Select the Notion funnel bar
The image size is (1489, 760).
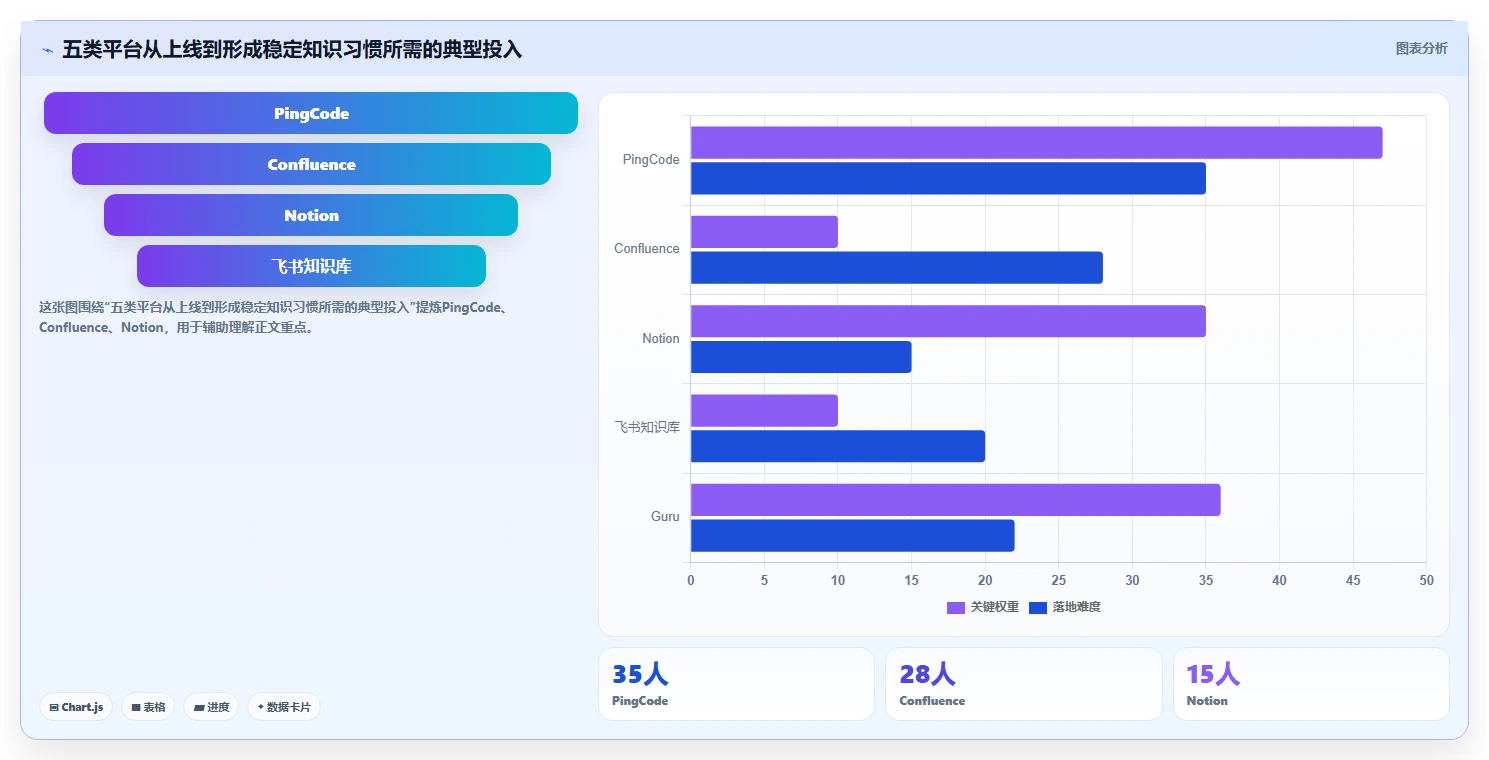[x=311, y=215]
